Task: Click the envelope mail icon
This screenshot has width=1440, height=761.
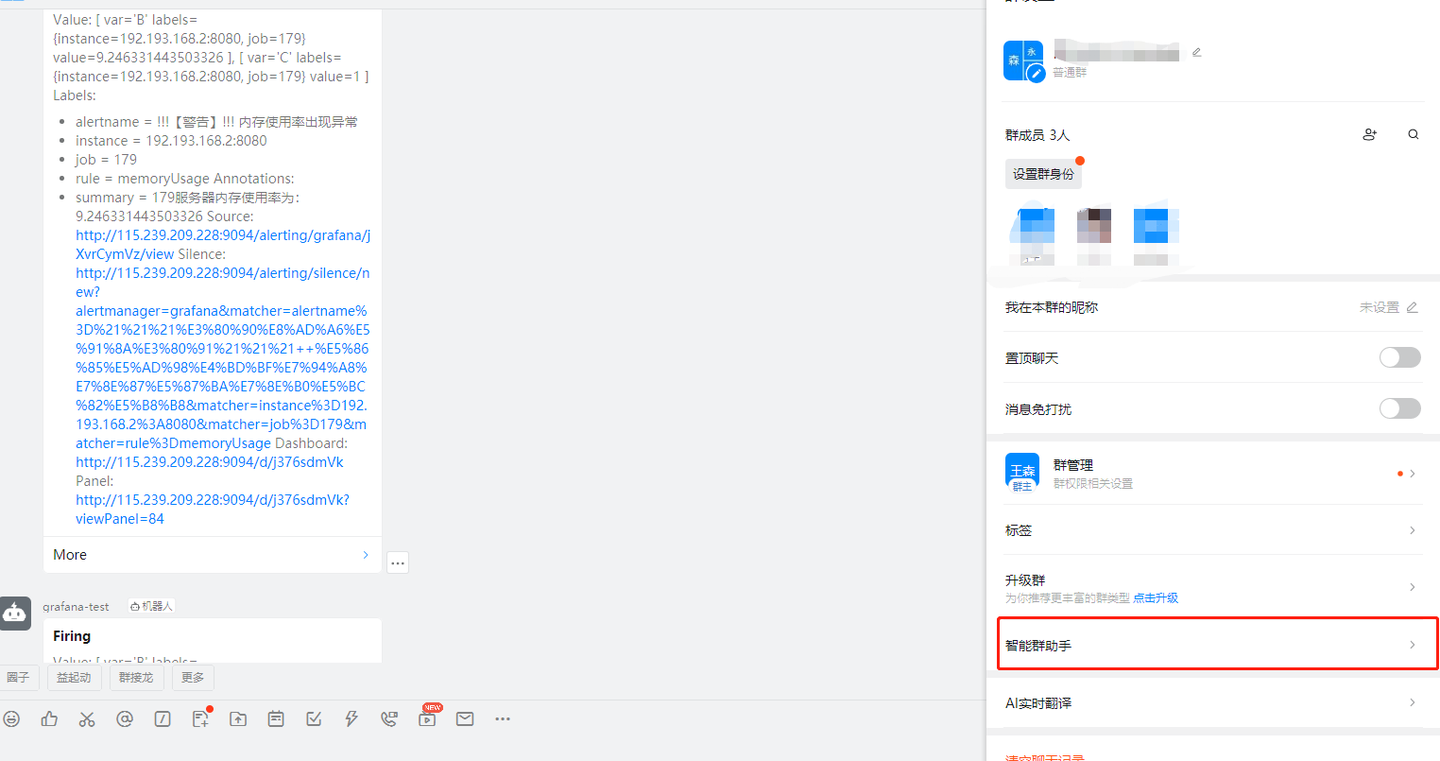Action: pyautogui.click(x=465, y=719)
